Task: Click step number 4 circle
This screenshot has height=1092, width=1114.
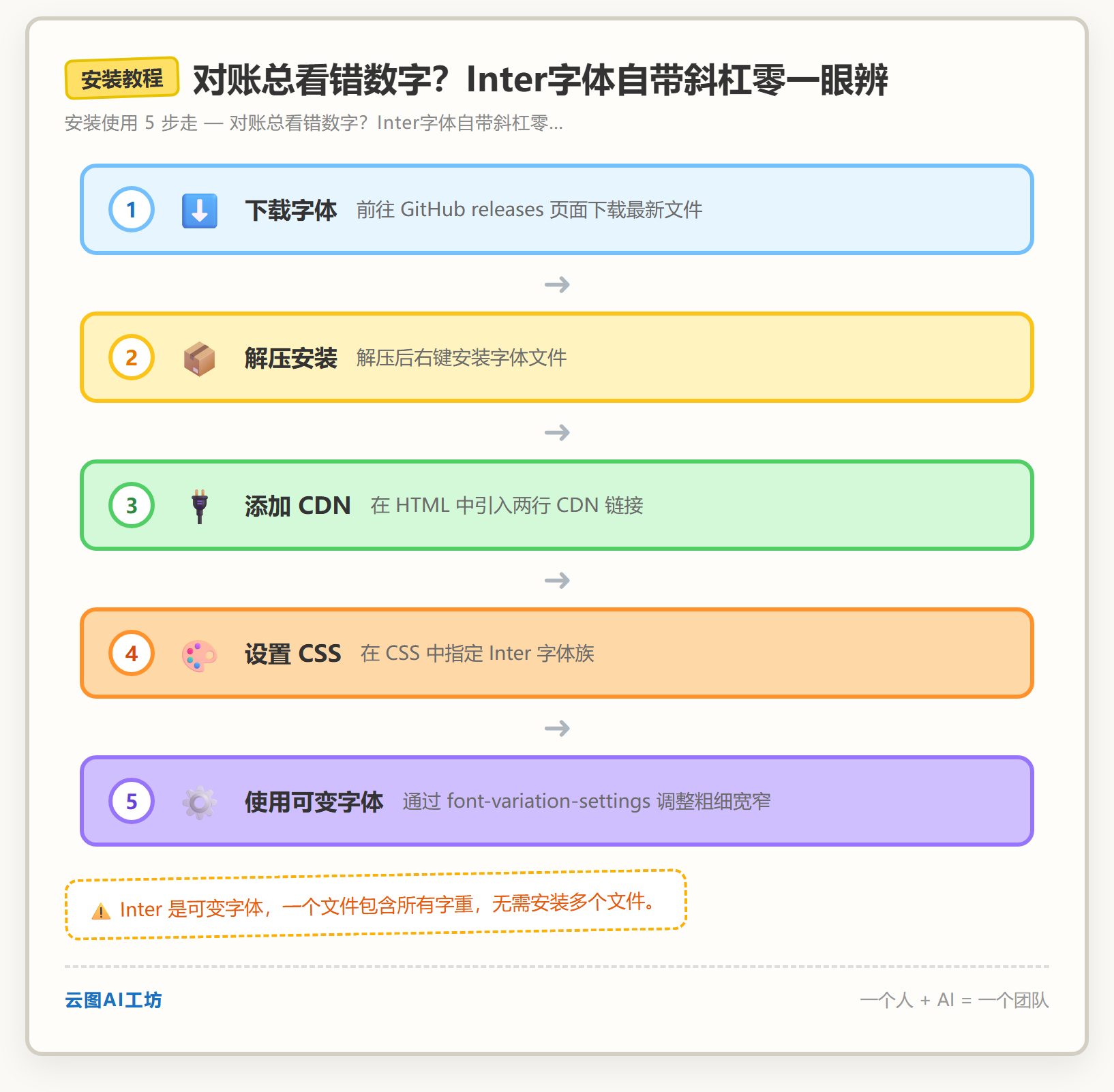Action: click(132, 653)
